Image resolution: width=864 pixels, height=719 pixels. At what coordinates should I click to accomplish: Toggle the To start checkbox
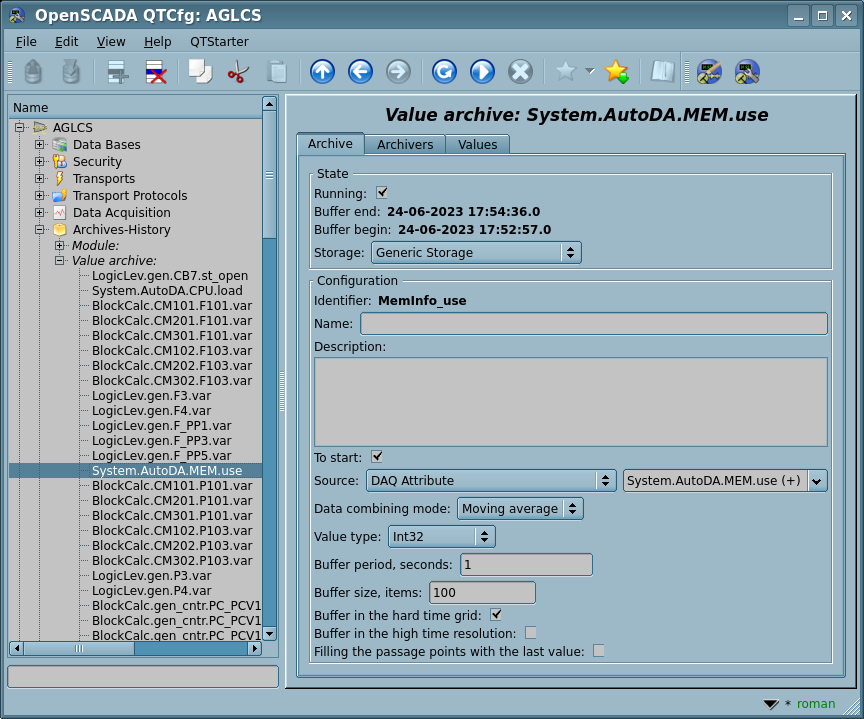point(377,457)
